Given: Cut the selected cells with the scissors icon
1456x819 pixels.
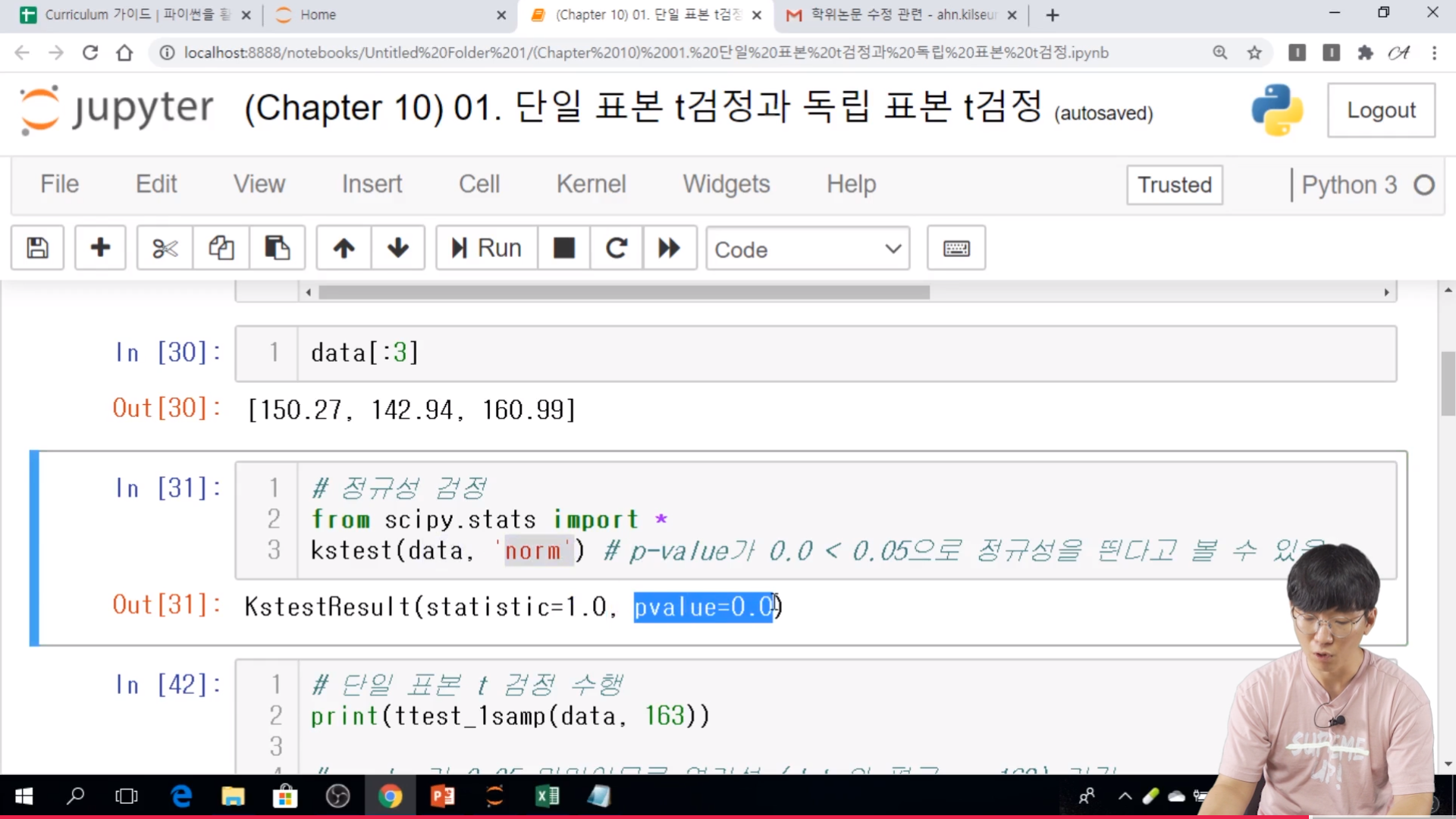Looking at the screenshot, I should 165,248.
